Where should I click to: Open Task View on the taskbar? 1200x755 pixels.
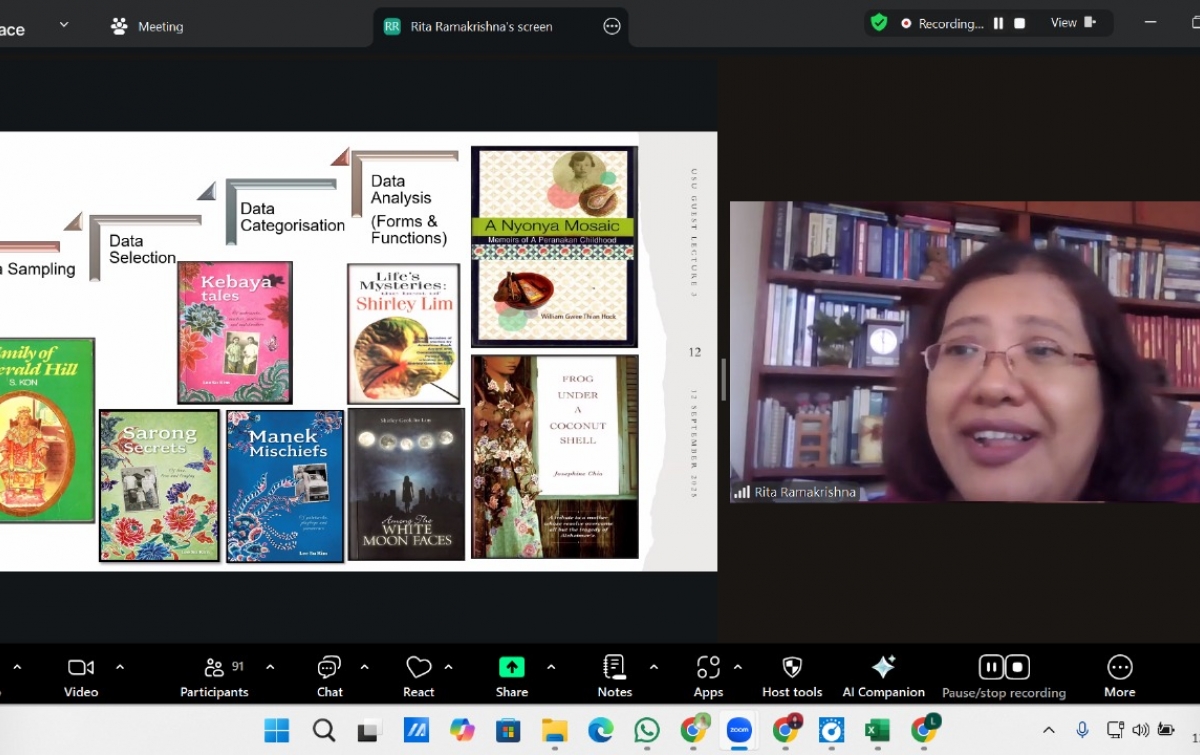coord(369,730)
